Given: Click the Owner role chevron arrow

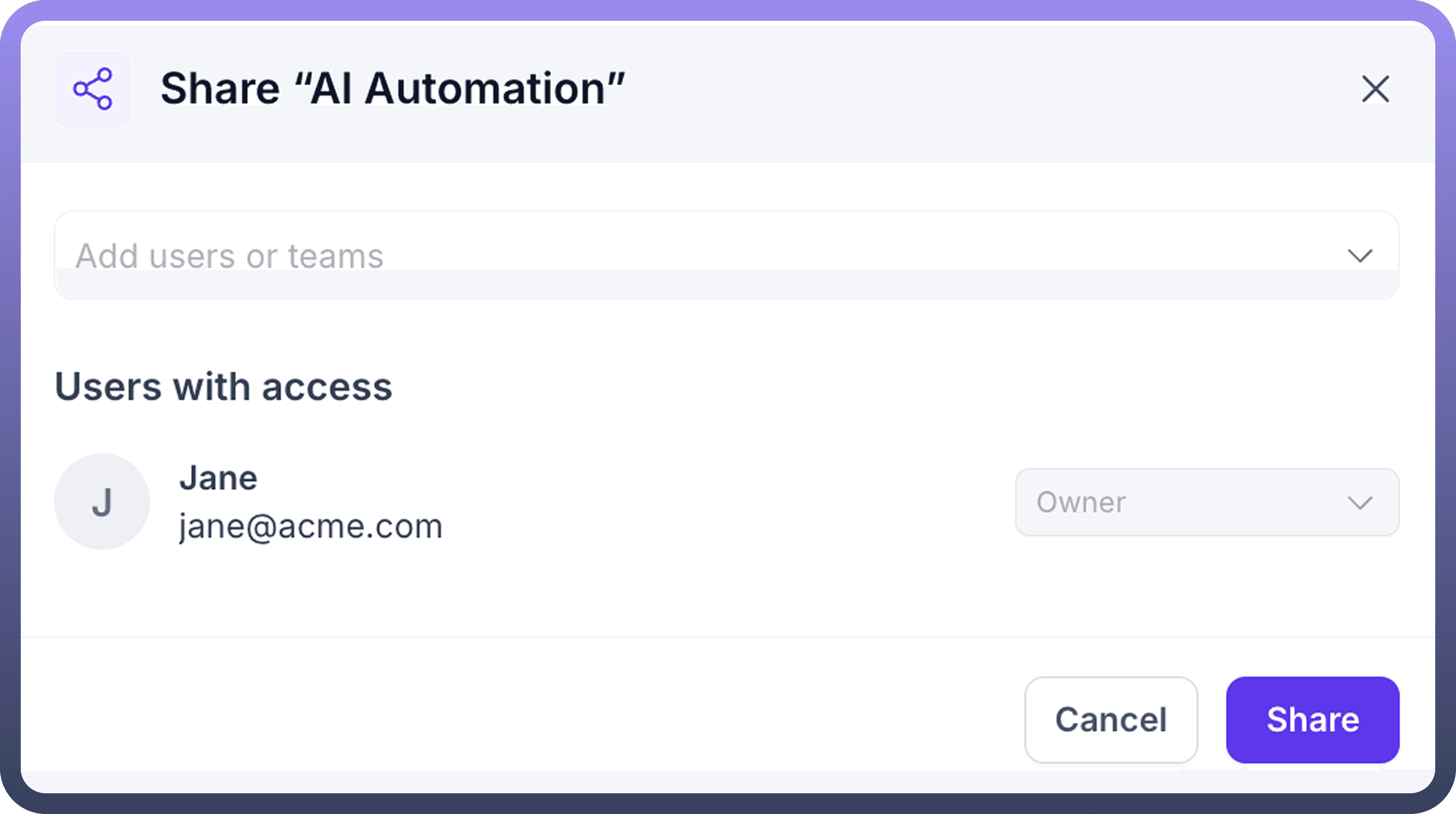Looking at the screenshot, I should (1359, 503).
